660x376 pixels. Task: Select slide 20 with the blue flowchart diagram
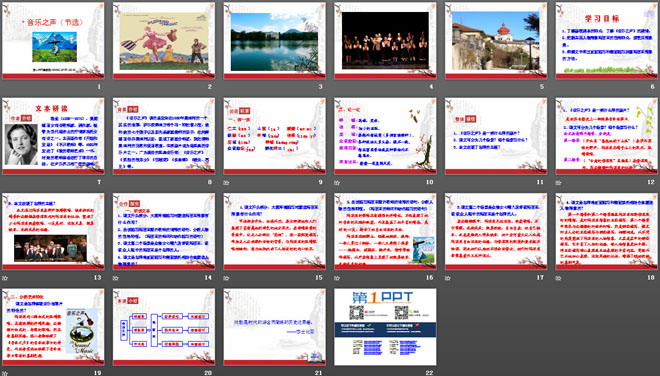[x=164, y=327]
